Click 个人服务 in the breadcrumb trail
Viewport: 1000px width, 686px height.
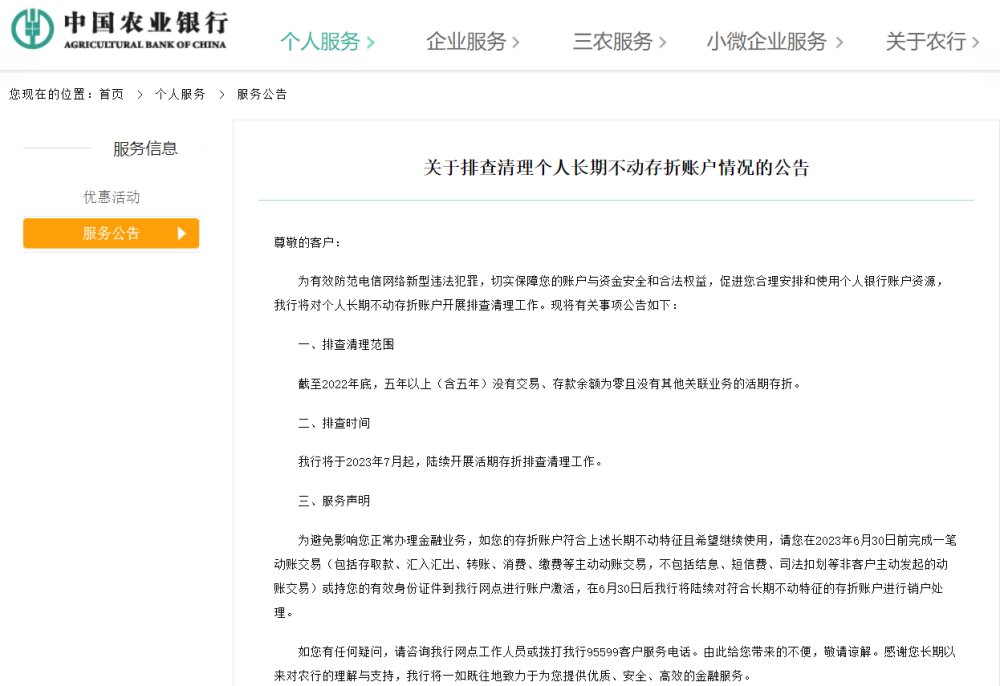[179, 94]
